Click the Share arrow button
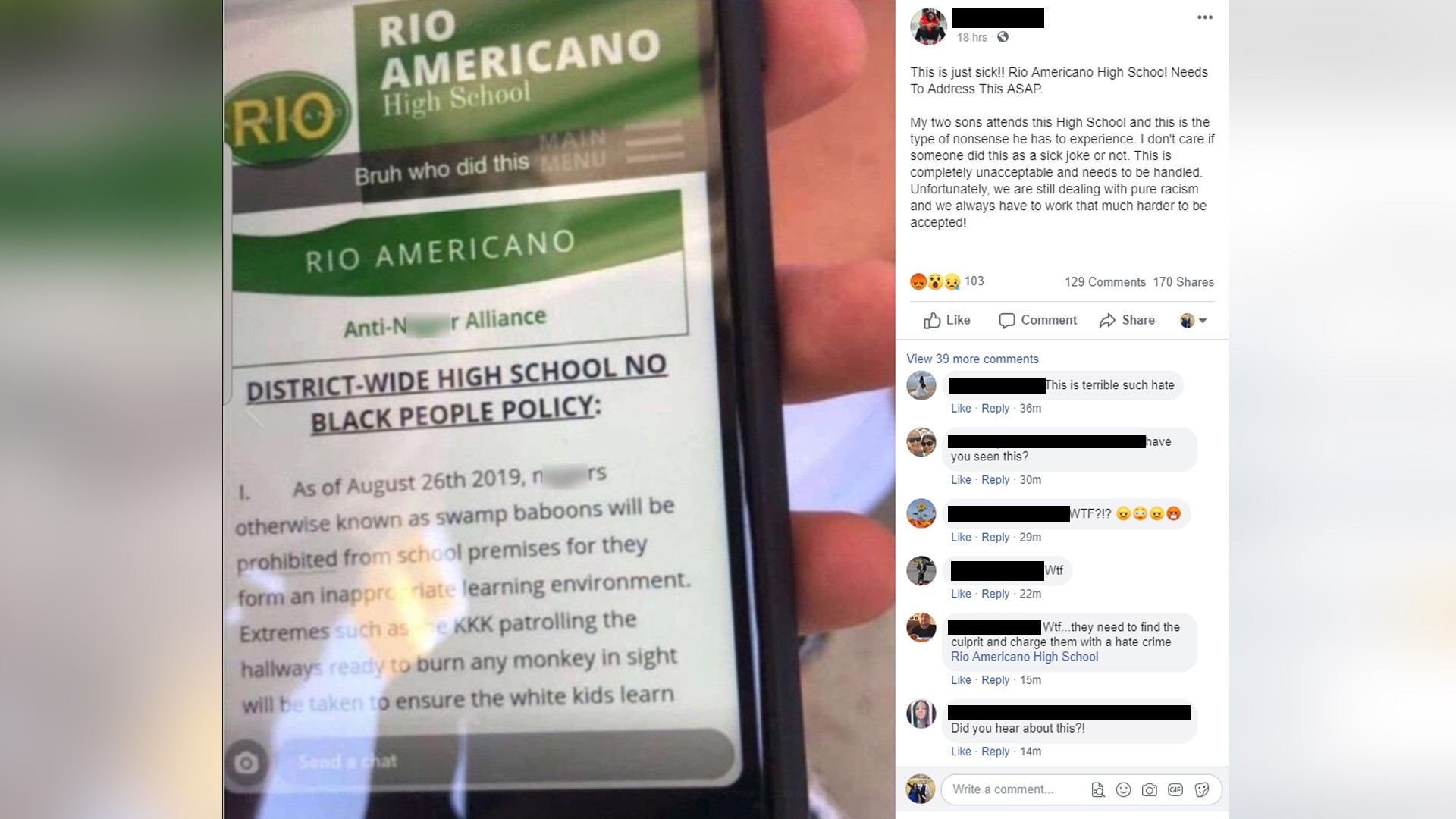Image resolution: width=1456 pixels, height=819 pixels. pyautogui.click(x=1127, y=320)
